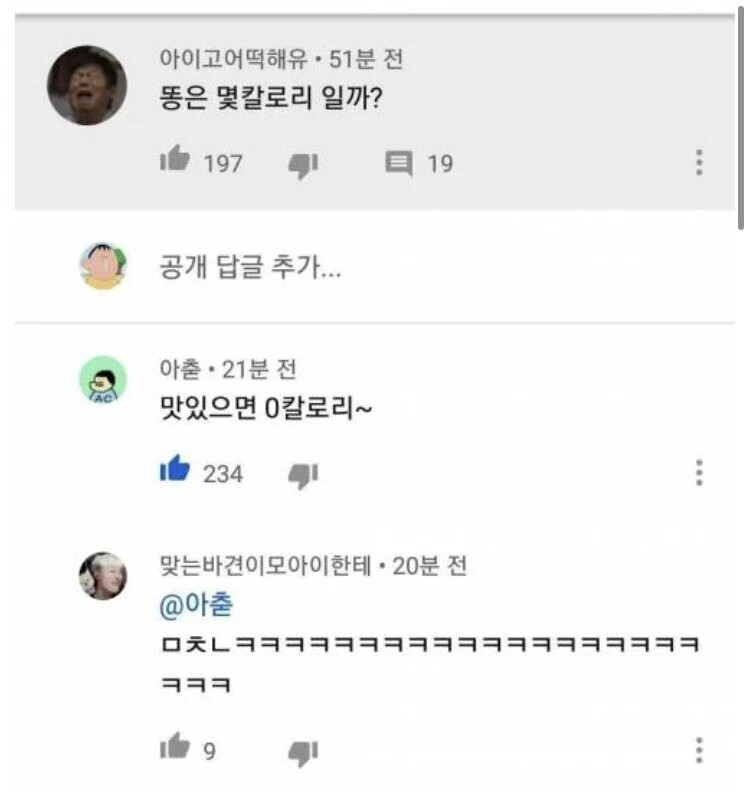750x792 pixels.
Task: Open more options for the top comment
Action: [x=699, y=162]
